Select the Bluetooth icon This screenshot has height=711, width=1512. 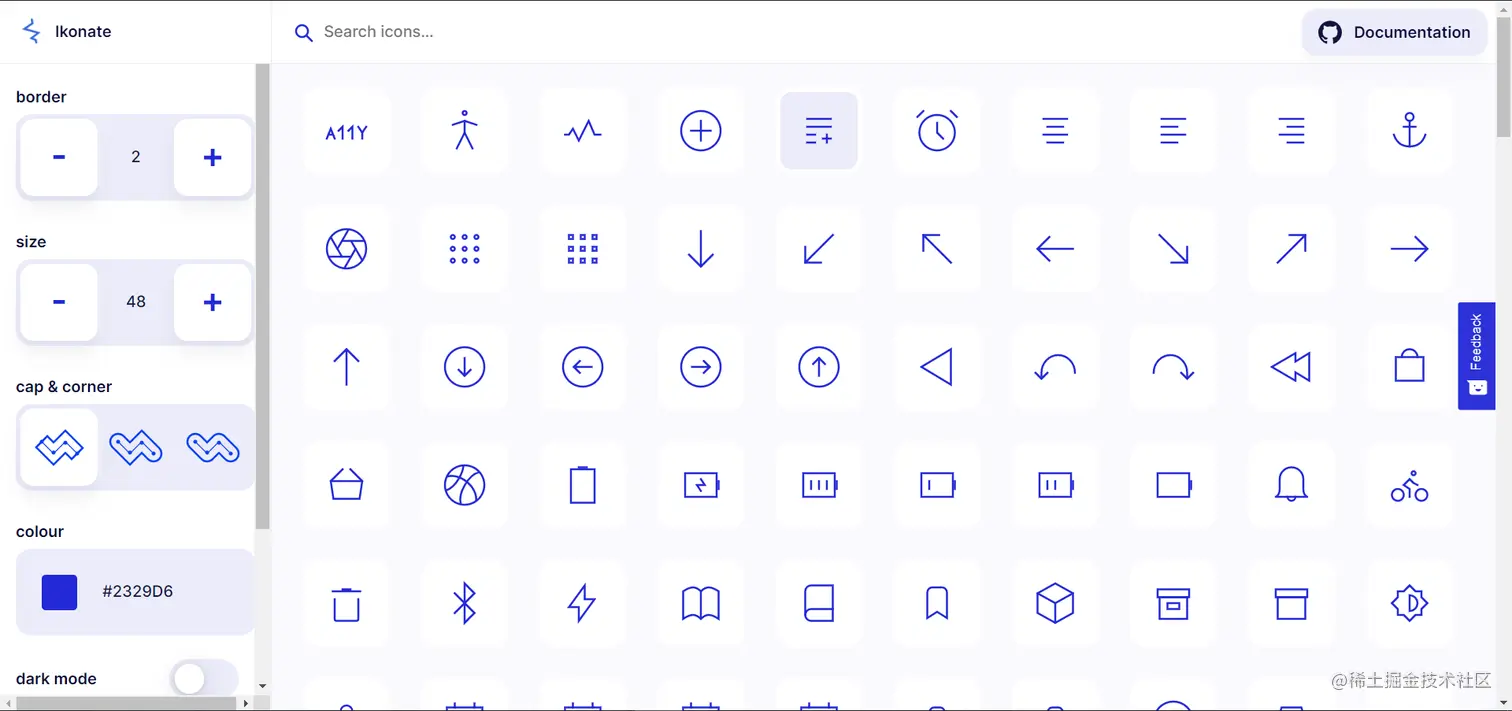tap(464, 603)
